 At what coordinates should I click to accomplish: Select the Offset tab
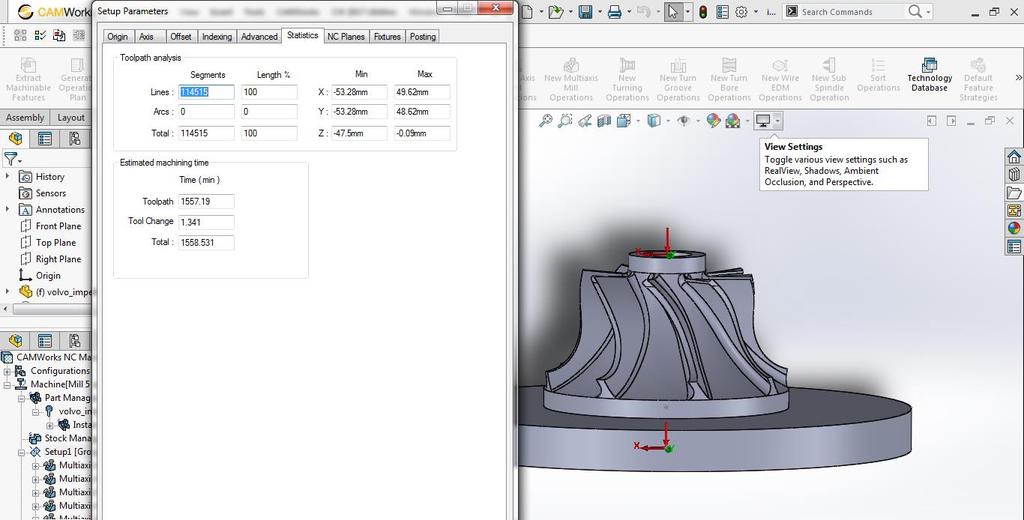[x=181, y=37]
